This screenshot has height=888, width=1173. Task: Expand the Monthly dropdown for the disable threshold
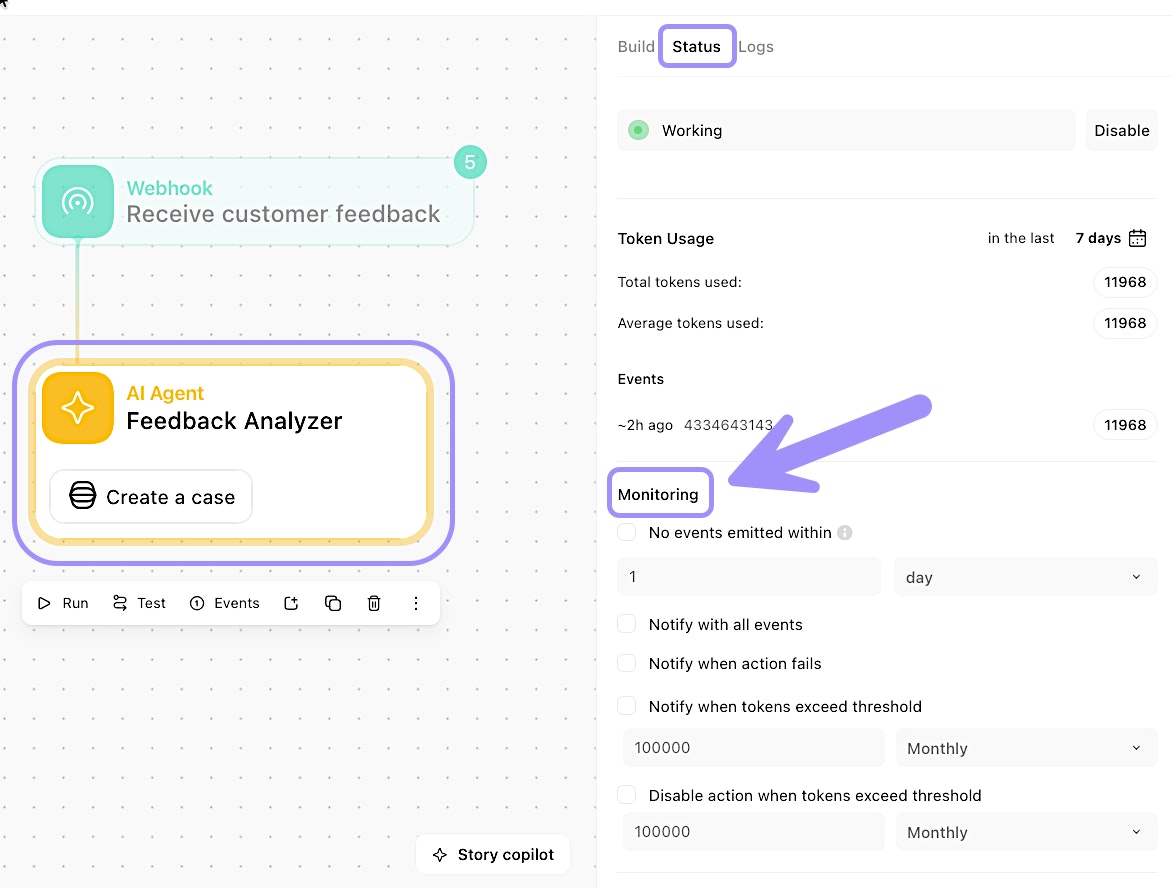click(x=1026, y=832)
